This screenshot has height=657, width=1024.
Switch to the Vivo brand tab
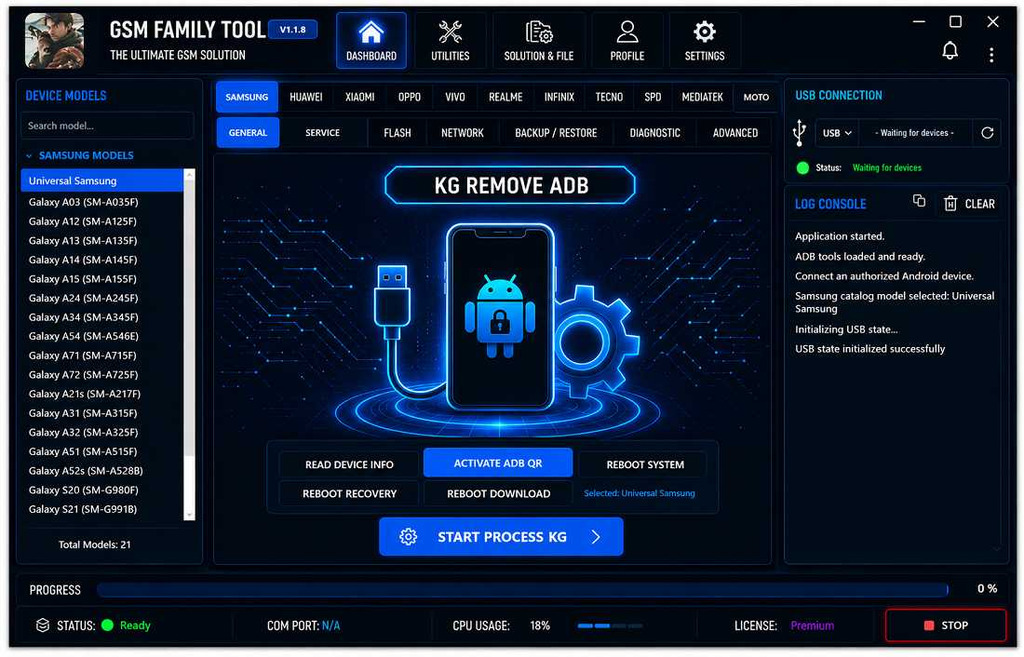pos(455,97)
